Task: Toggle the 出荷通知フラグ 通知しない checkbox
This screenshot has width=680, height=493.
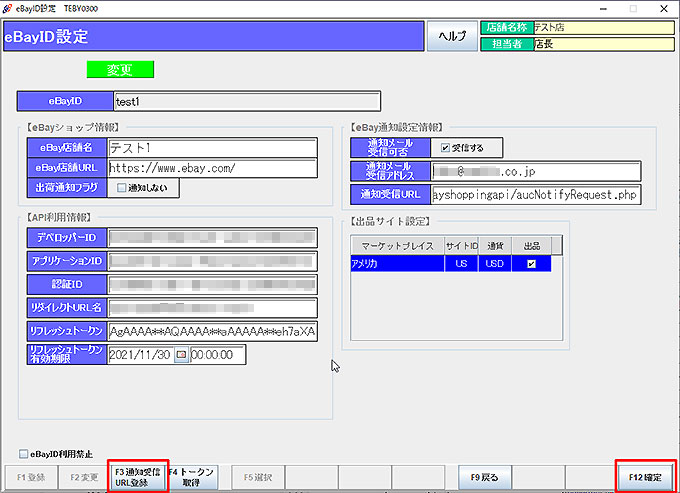Action: (x=123, y=188)
